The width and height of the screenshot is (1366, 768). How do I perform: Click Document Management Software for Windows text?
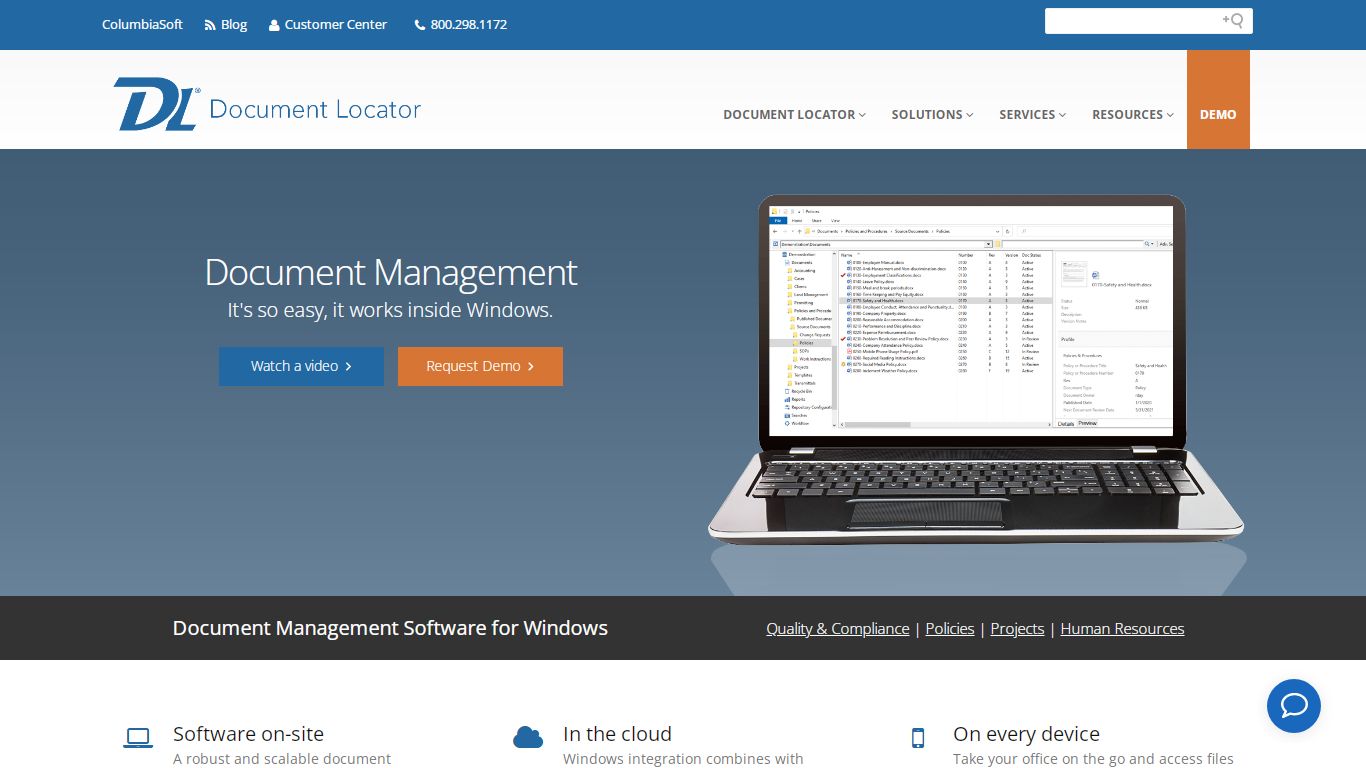390,628
